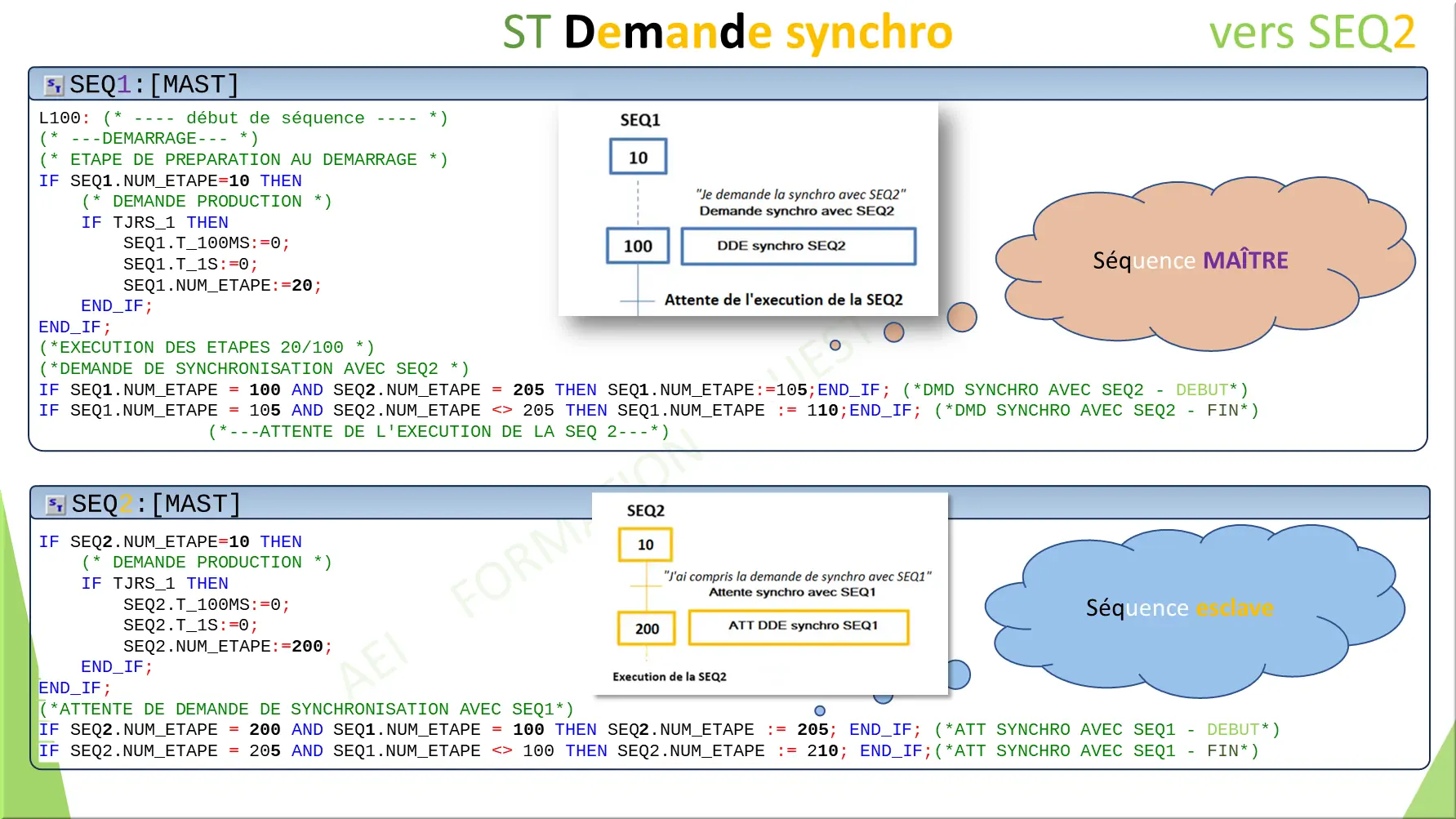Select step 10 in the SEQ2 diagram
Image resolution: width=1456 pixels, height=819 pixels.
pyautogui.click(x=645, y=544)
